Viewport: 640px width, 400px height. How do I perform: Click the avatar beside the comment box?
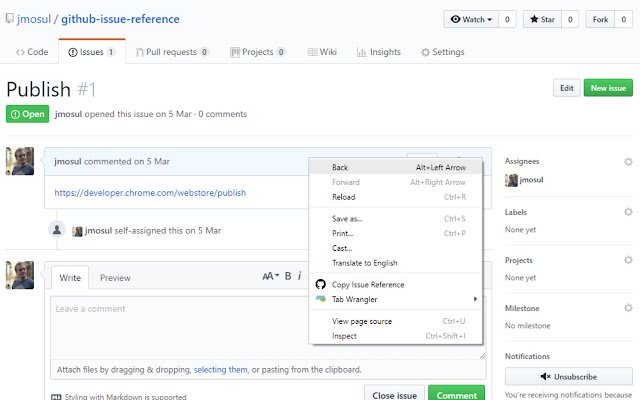[20, 275]
